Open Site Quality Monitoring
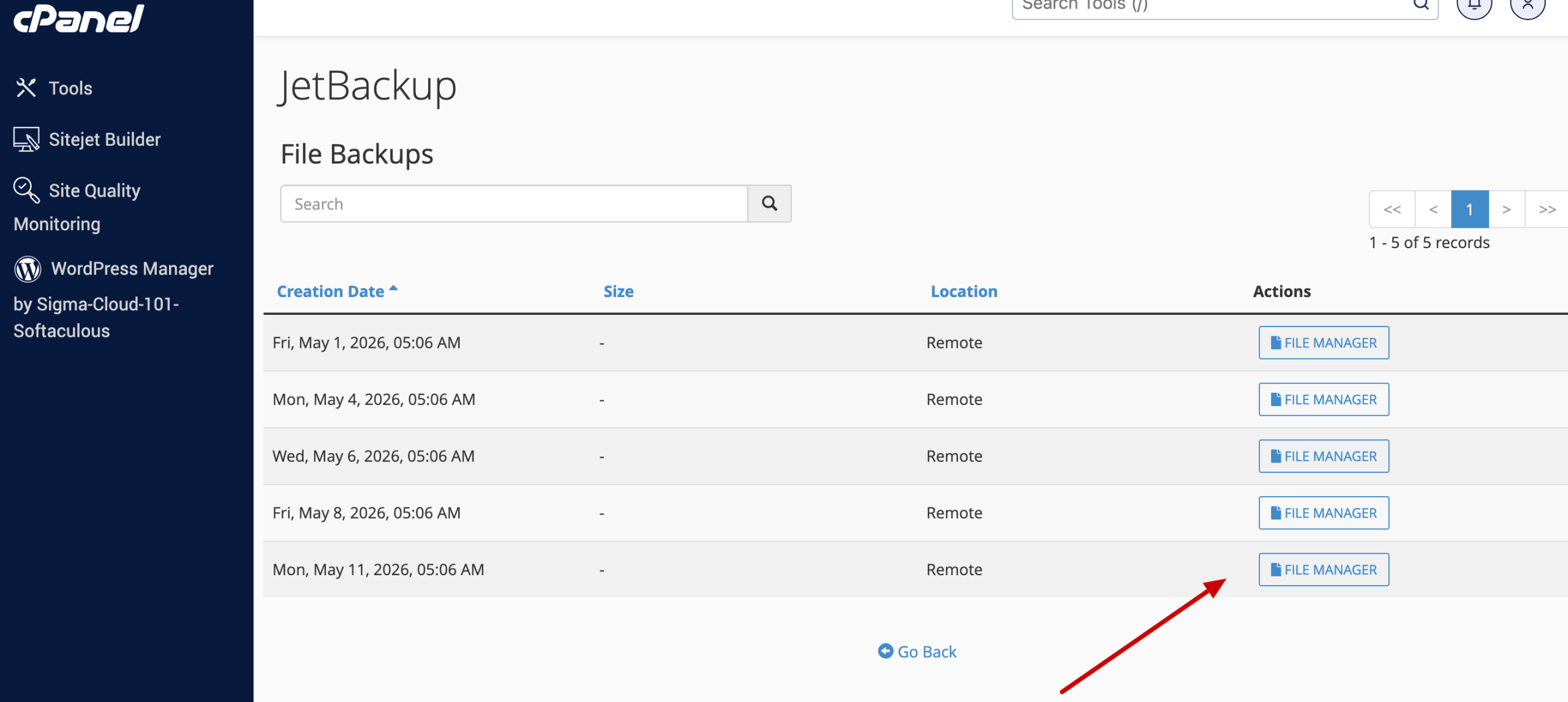This screenshot has height=702, width=1568. (77, 207)
